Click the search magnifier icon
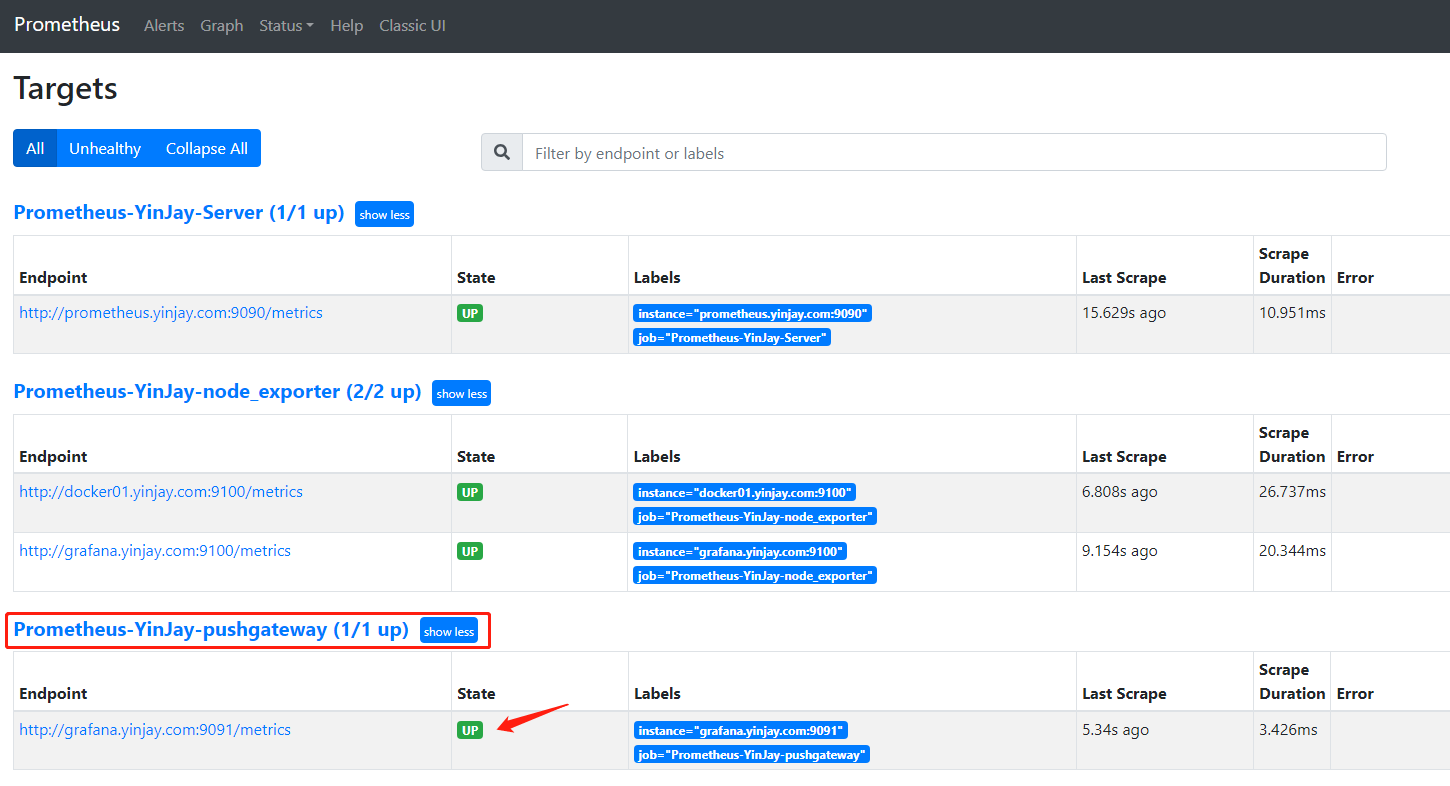The image size is (1450, 786). click(x=502, y=153)
